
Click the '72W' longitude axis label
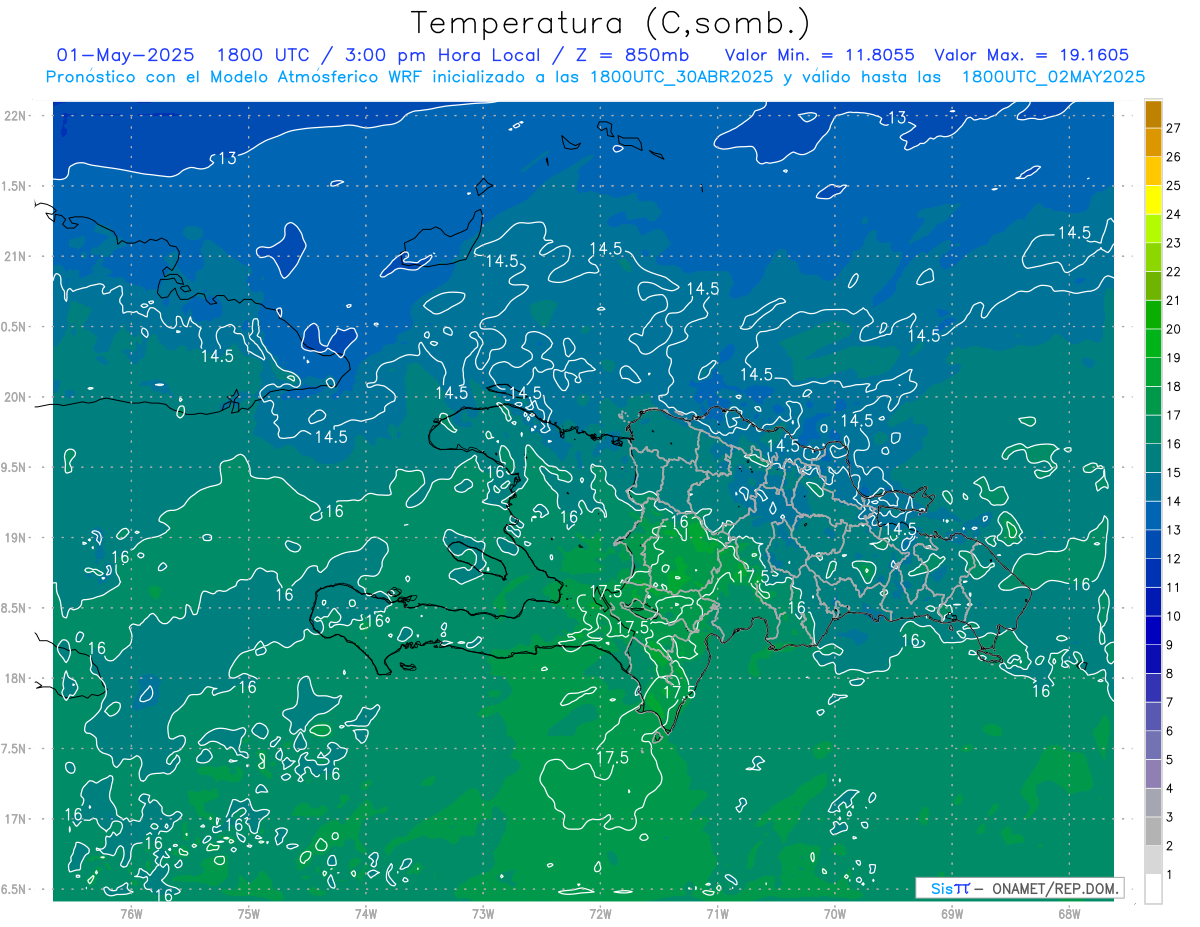point(600,913)
